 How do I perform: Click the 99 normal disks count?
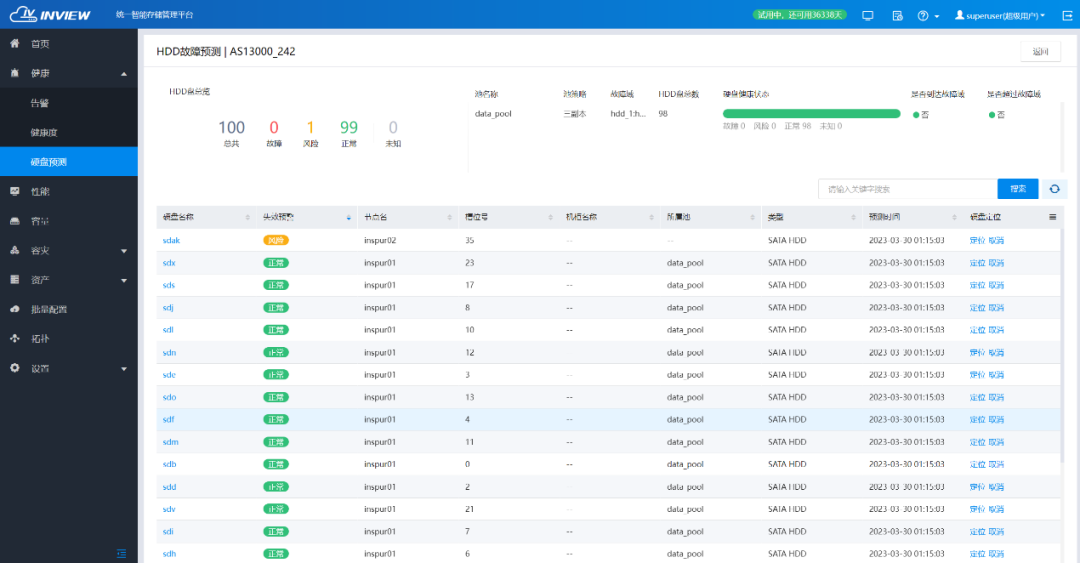pyautogui.click(x=349, y=127)
